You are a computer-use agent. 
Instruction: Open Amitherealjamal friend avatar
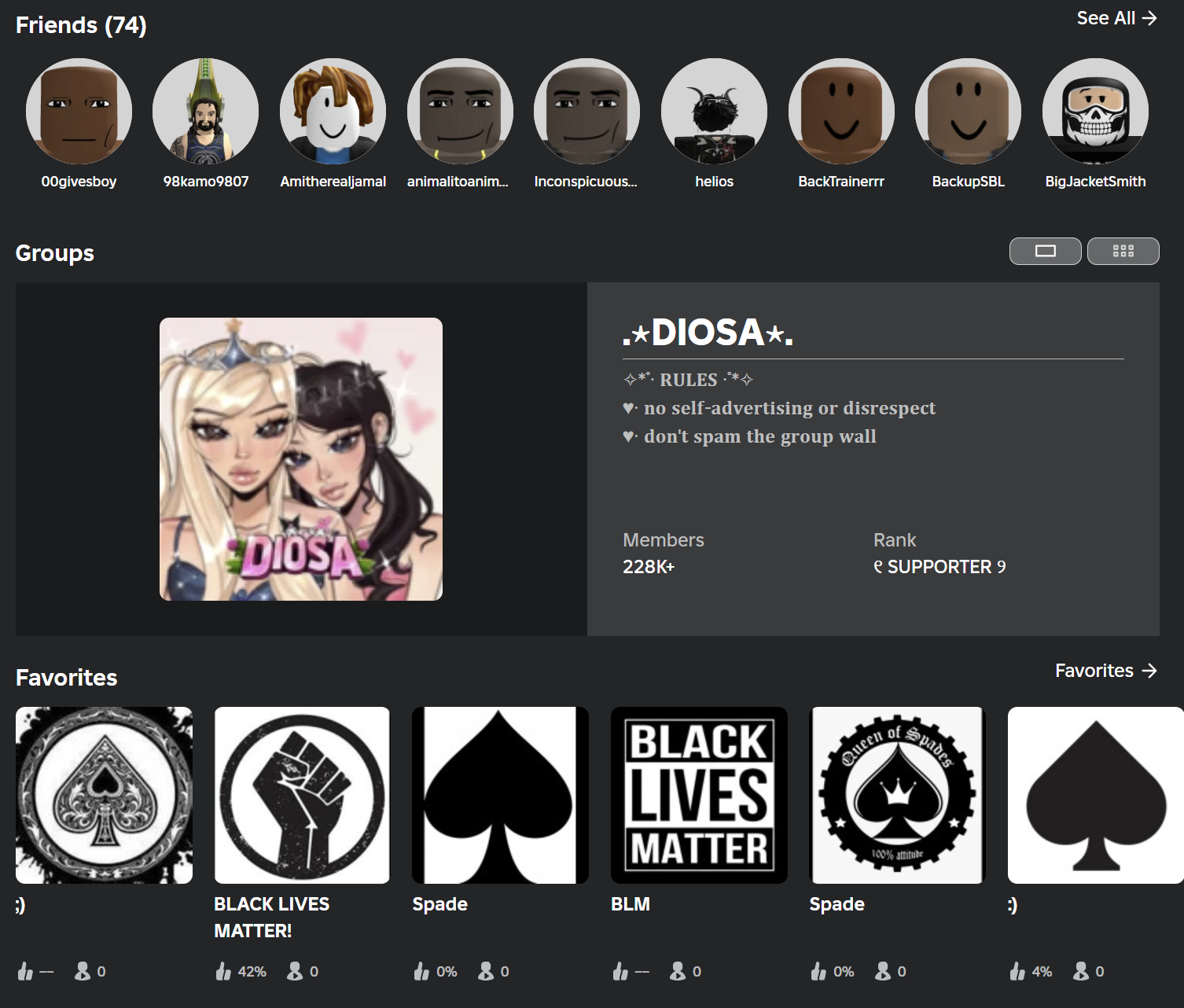click(x=333, y=111)
